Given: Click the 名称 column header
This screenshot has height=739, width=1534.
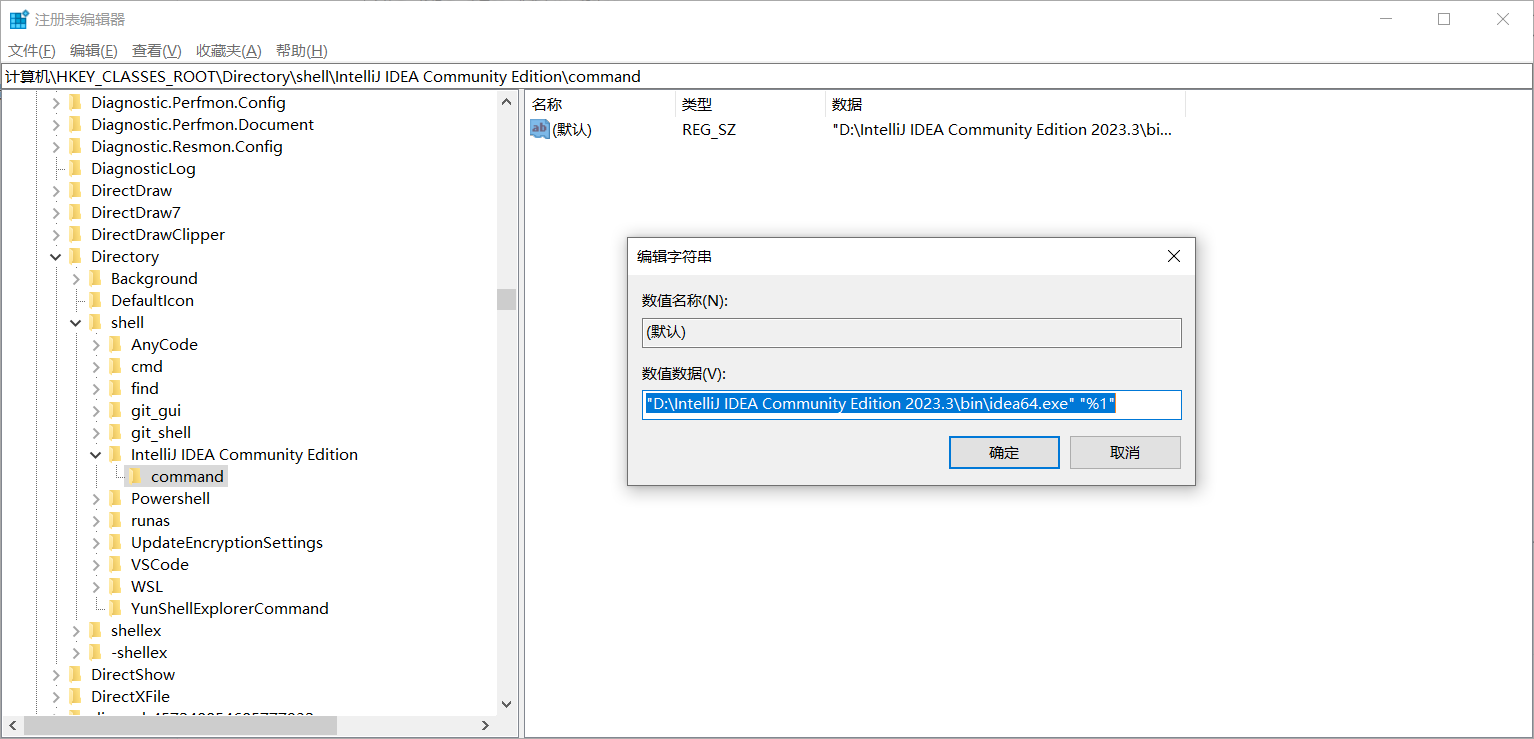Looking at the screenshot, I should pyautogui.click(x=600, y=104).
